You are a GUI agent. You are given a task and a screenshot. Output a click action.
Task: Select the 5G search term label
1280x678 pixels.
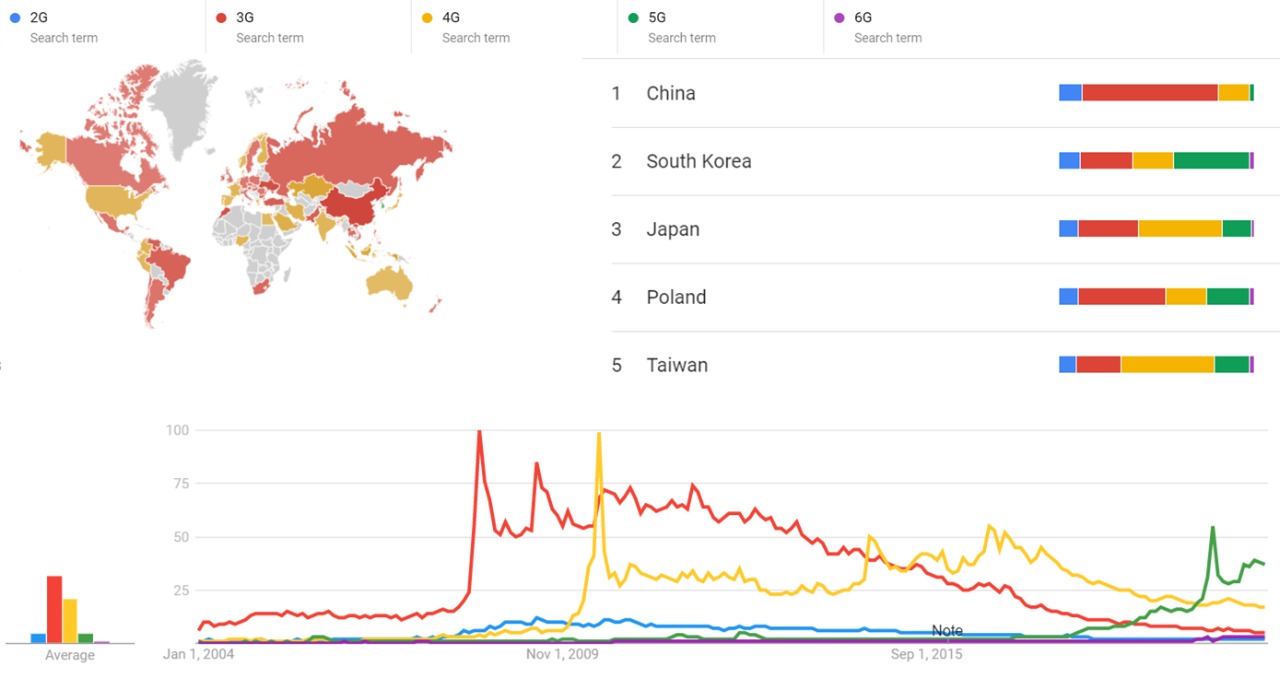658,17
